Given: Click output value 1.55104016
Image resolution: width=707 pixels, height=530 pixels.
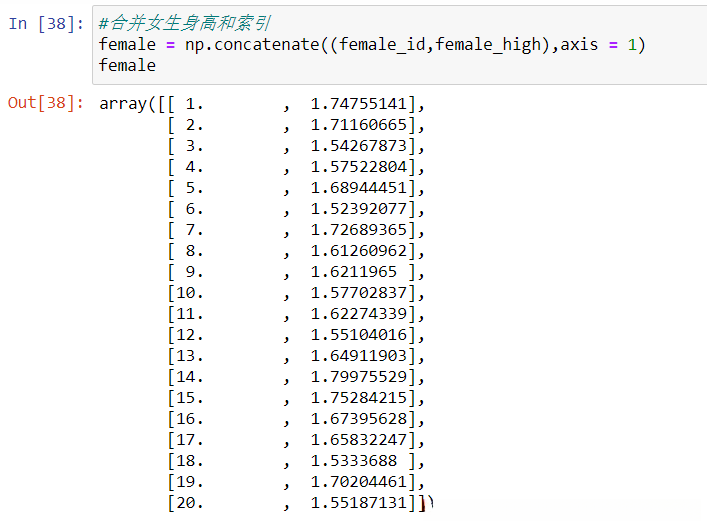Looking at the screenshot, I should (358, 335).
